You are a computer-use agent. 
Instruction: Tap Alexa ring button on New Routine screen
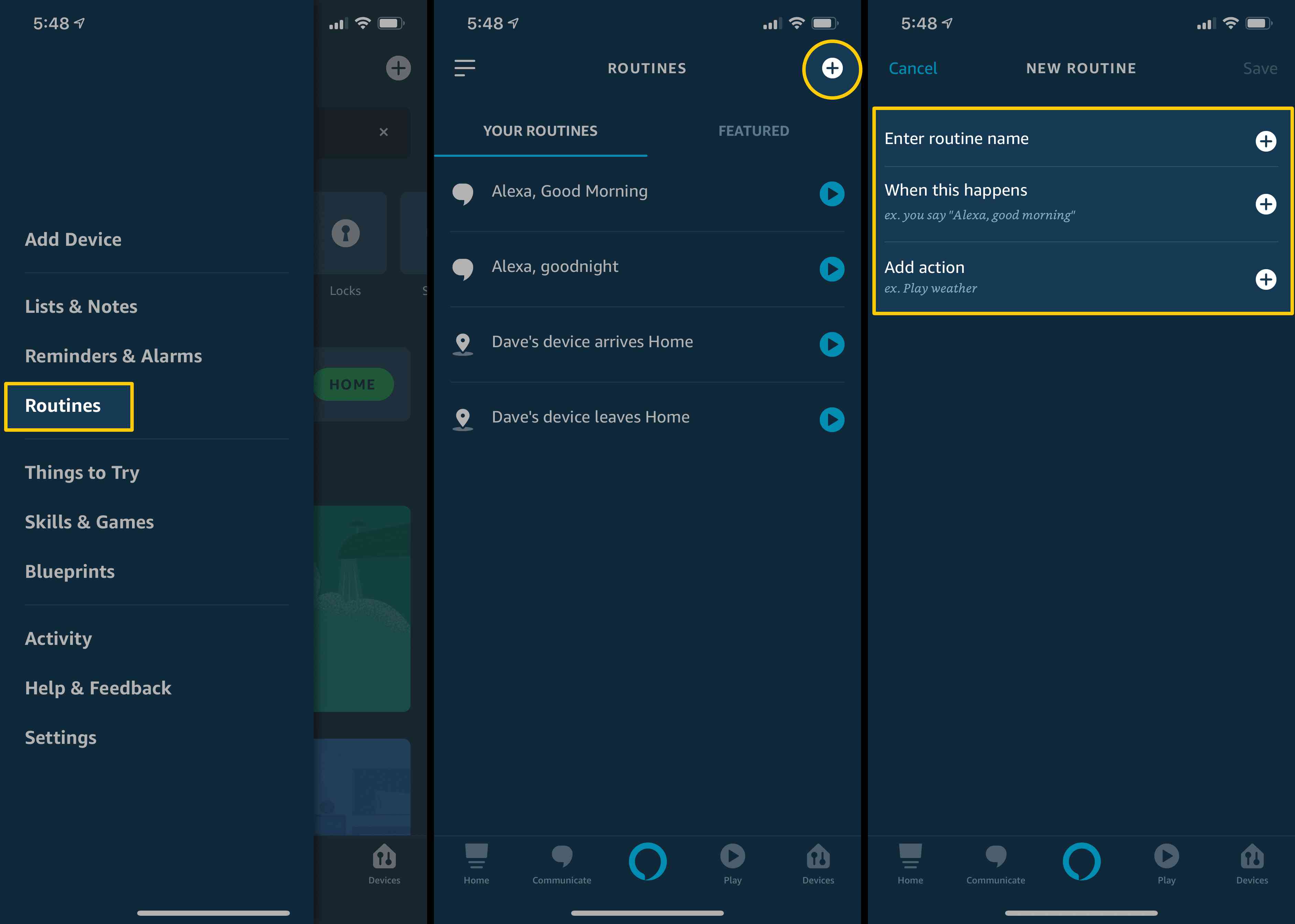coord(1081,861)
